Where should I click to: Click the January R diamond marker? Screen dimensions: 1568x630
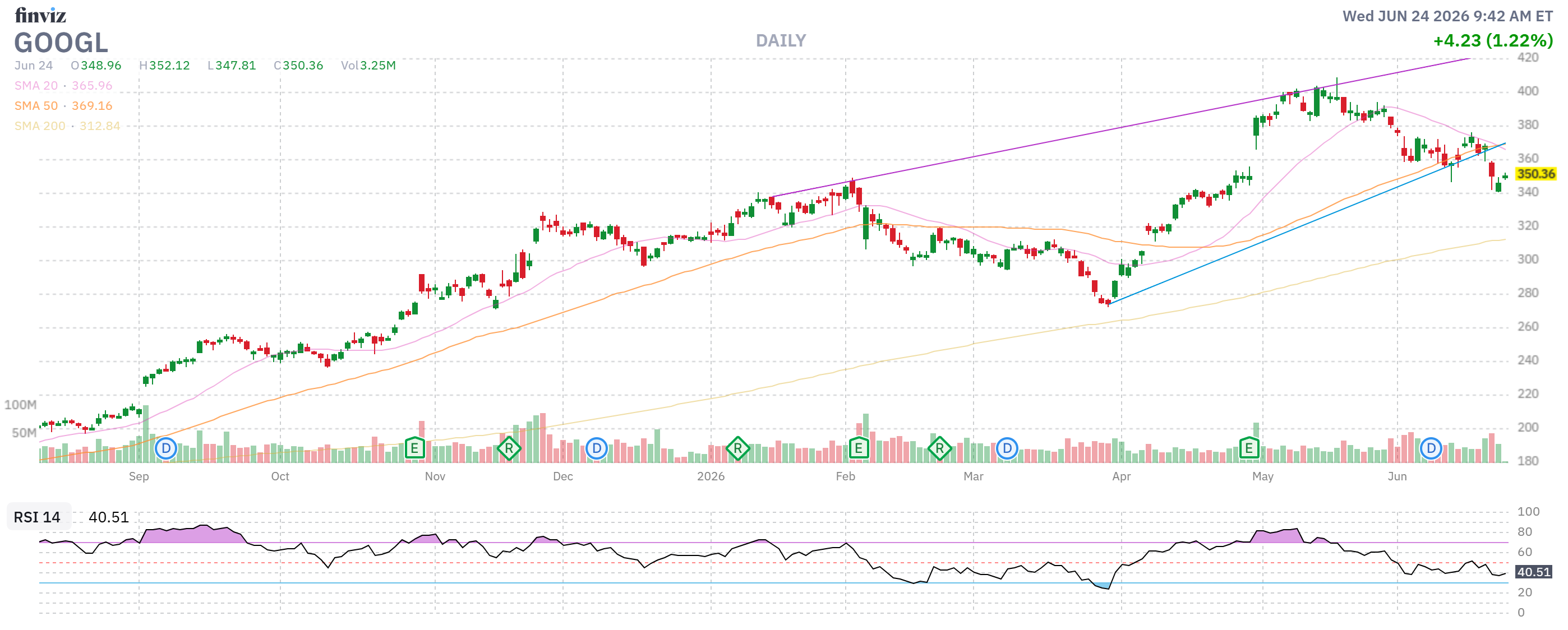click(738, 449)
